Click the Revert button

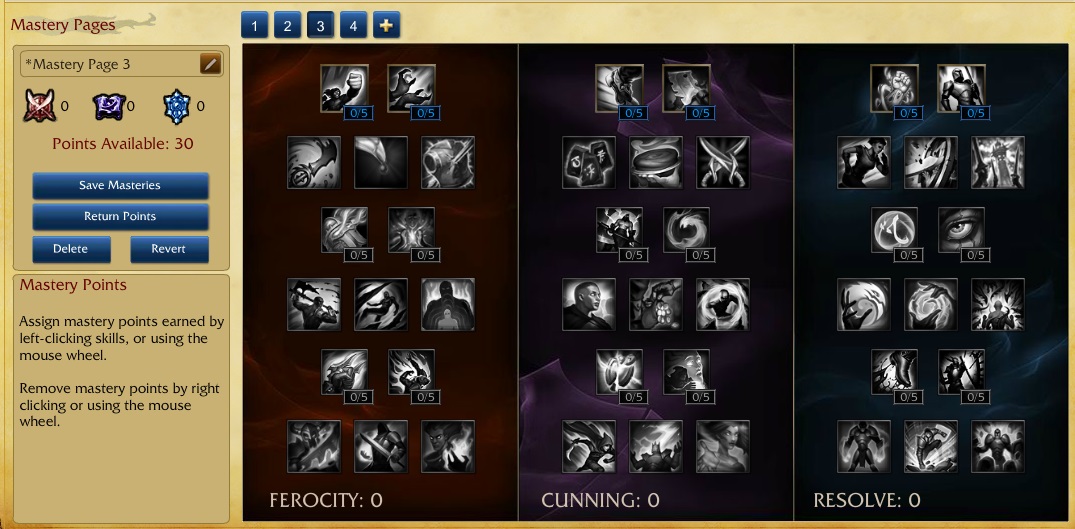(x=169, y=249)
